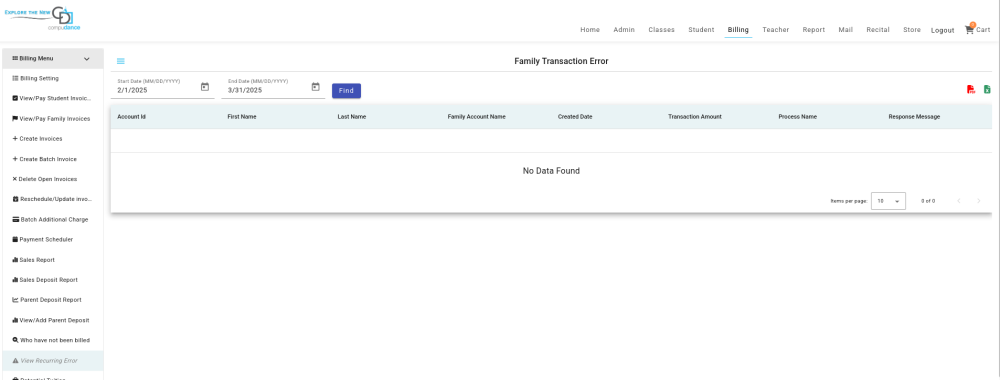Click the Last Name column header
The image size is (1000, 380).
(x=352, y=117)
